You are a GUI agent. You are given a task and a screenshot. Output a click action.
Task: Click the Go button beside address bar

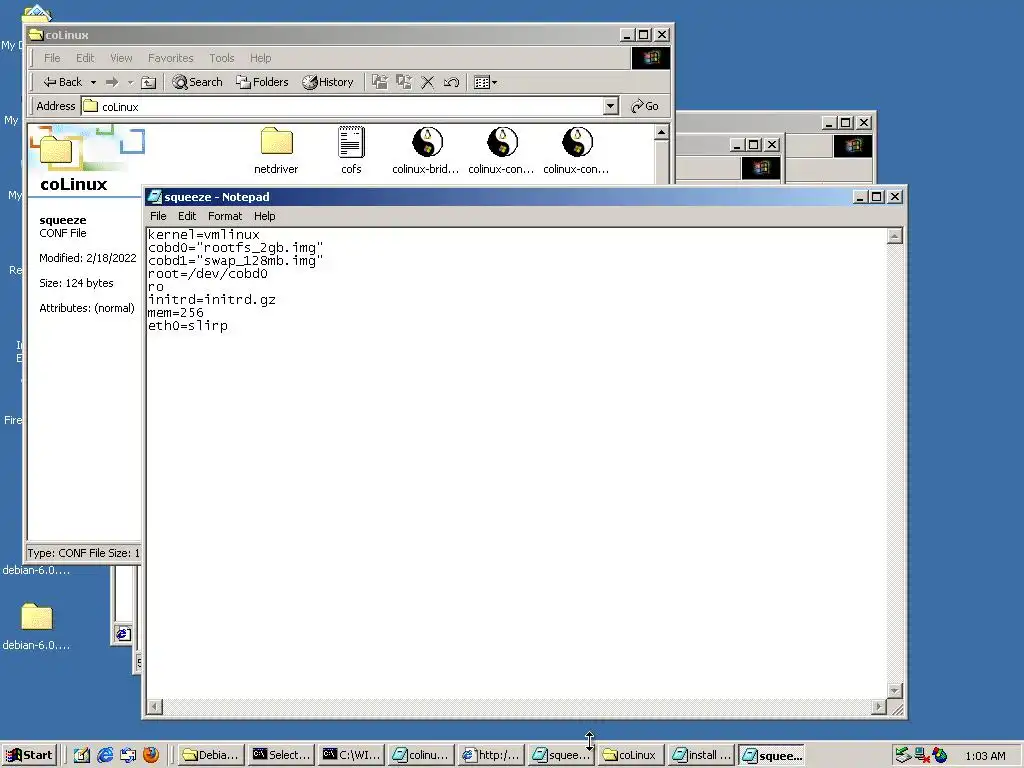(x=645, y=106)
